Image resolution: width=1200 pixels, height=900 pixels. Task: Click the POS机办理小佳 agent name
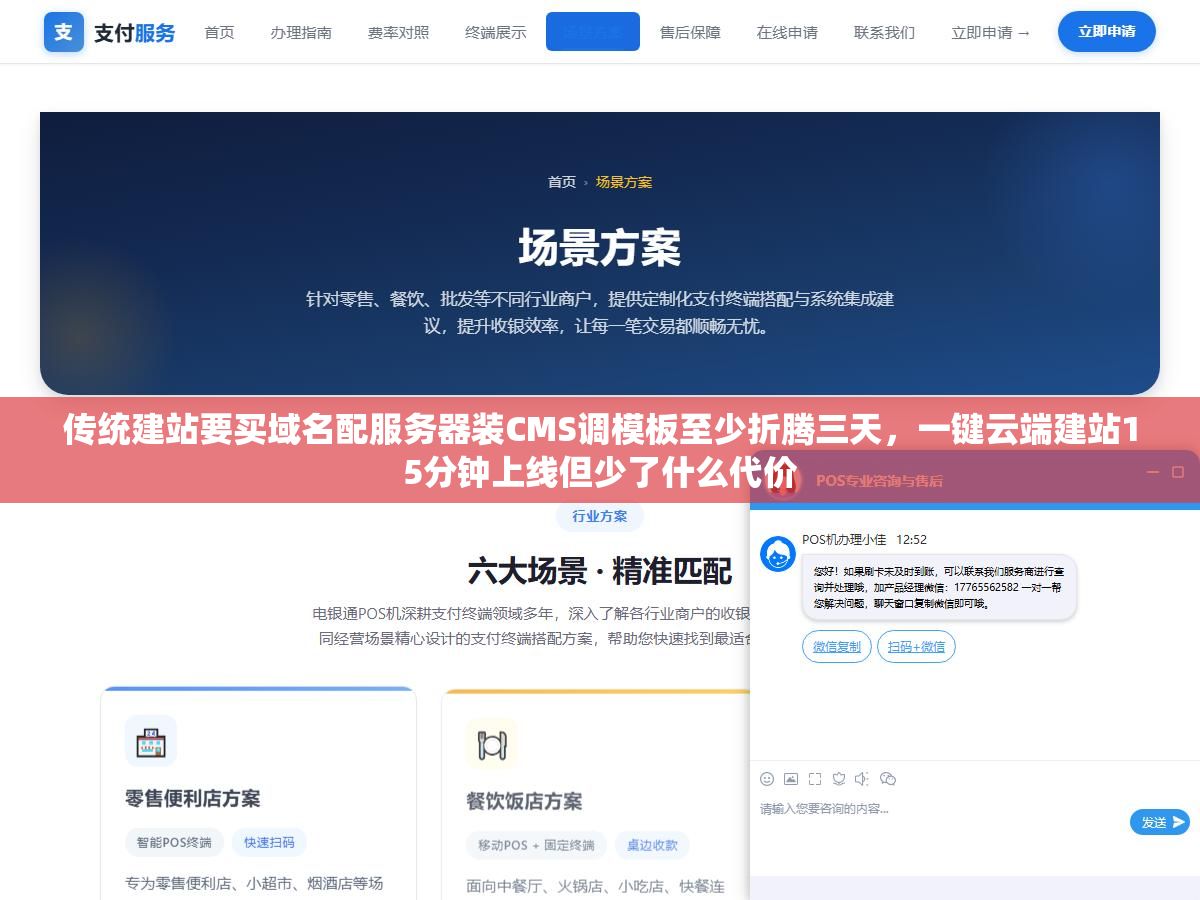click(844, 539)
